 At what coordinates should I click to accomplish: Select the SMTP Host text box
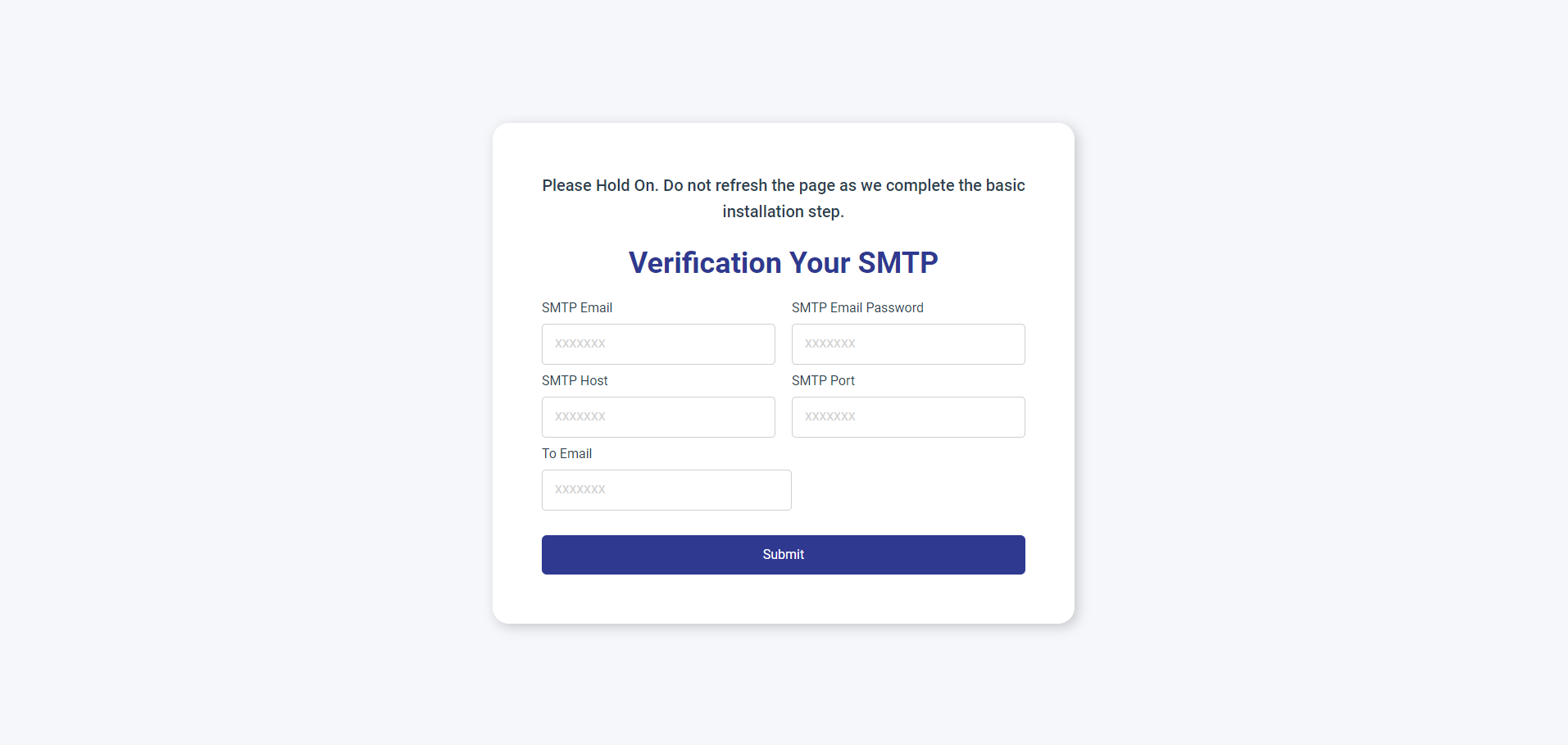tap(658, 417)
